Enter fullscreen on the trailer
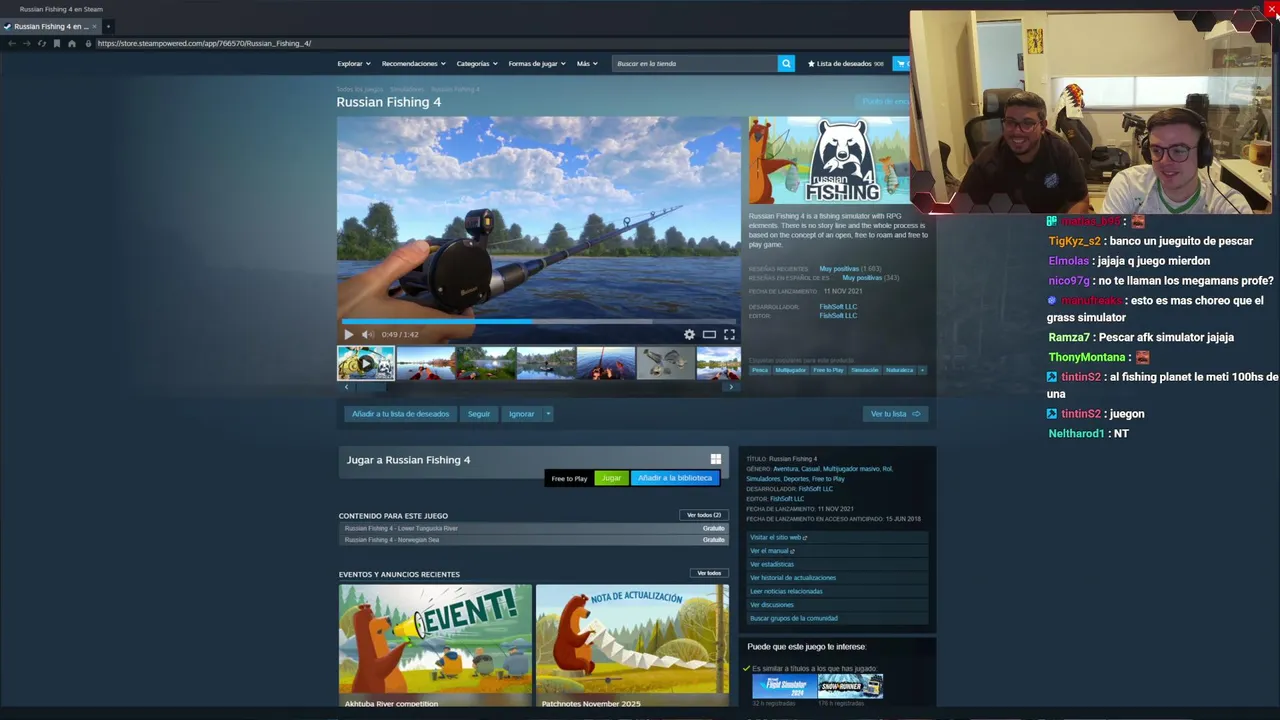The height and width of the screenshot is (720, 1280). [x=729, y=334]
